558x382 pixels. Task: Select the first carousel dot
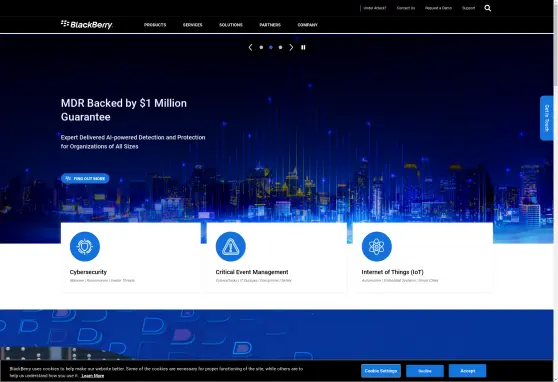261,47
